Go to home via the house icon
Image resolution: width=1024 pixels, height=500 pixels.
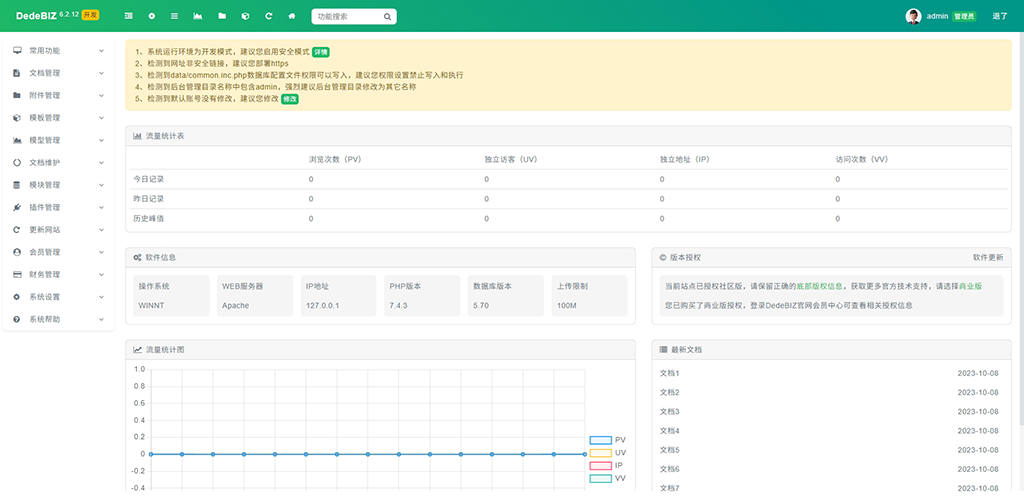291,17
